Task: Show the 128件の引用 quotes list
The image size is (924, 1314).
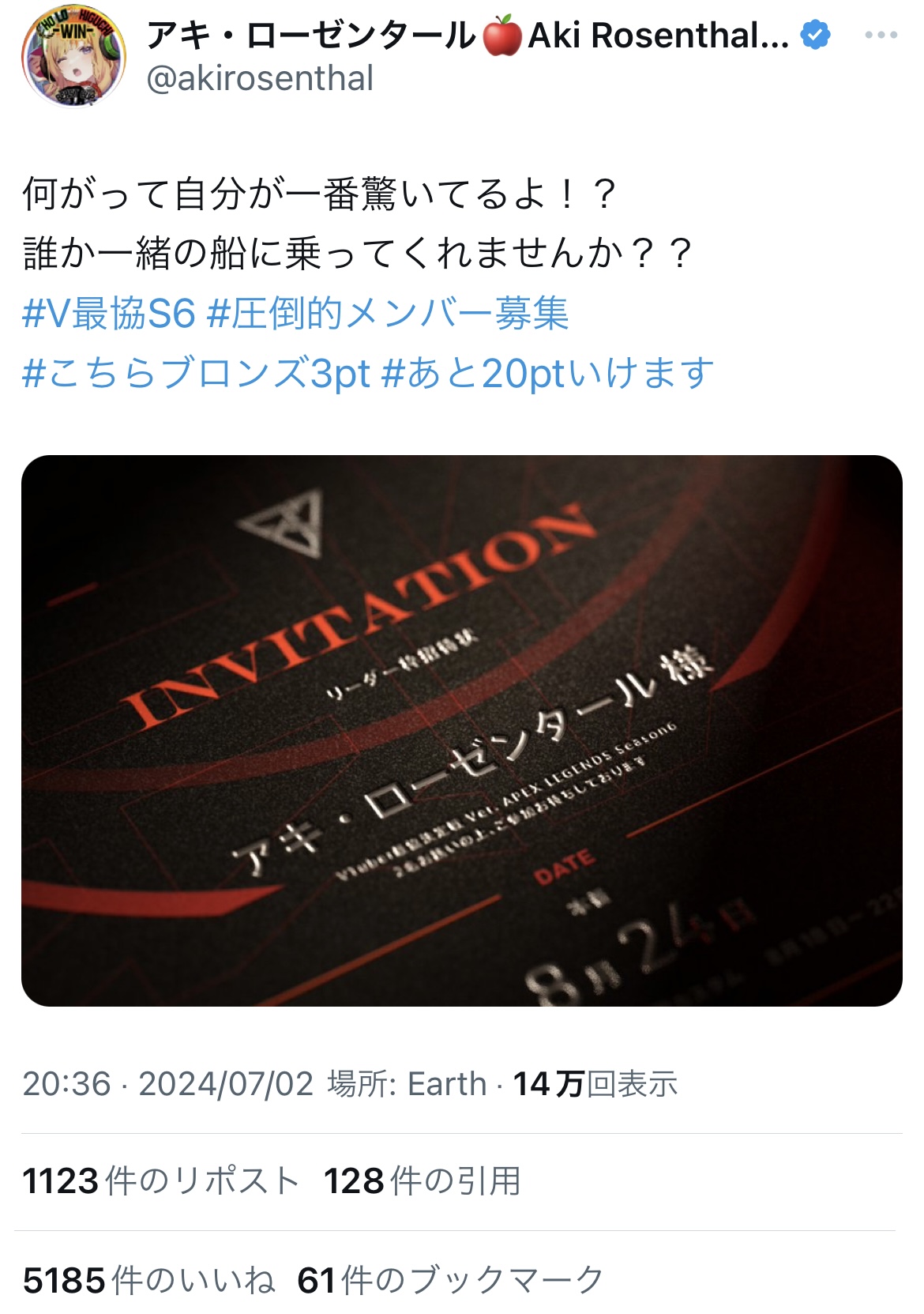Action: coord(422,1181)
